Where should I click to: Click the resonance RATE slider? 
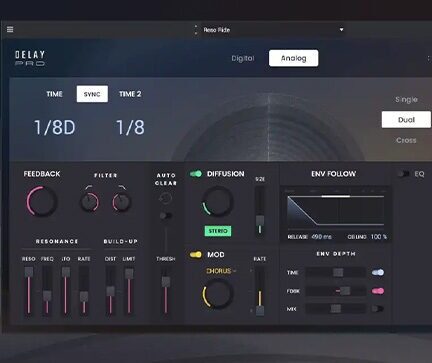pos(84,290)
